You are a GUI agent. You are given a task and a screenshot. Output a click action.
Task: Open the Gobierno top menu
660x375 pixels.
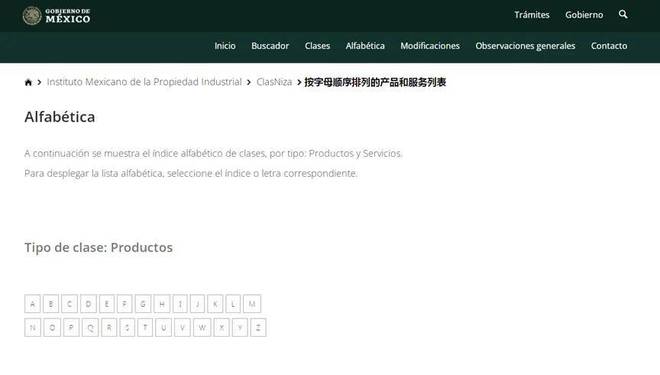coord(584,15)
